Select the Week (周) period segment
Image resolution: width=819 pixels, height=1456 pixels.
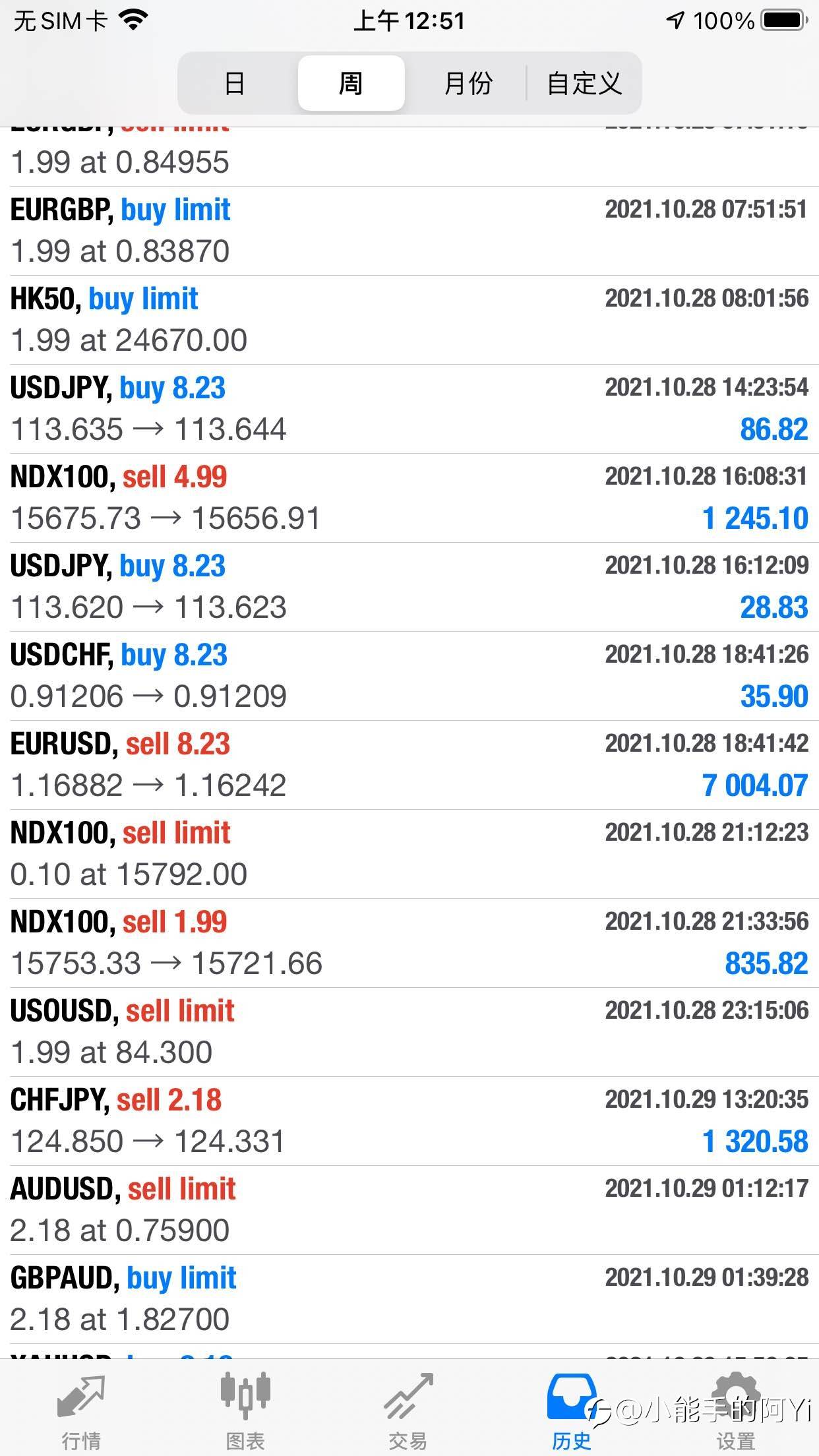351,84
